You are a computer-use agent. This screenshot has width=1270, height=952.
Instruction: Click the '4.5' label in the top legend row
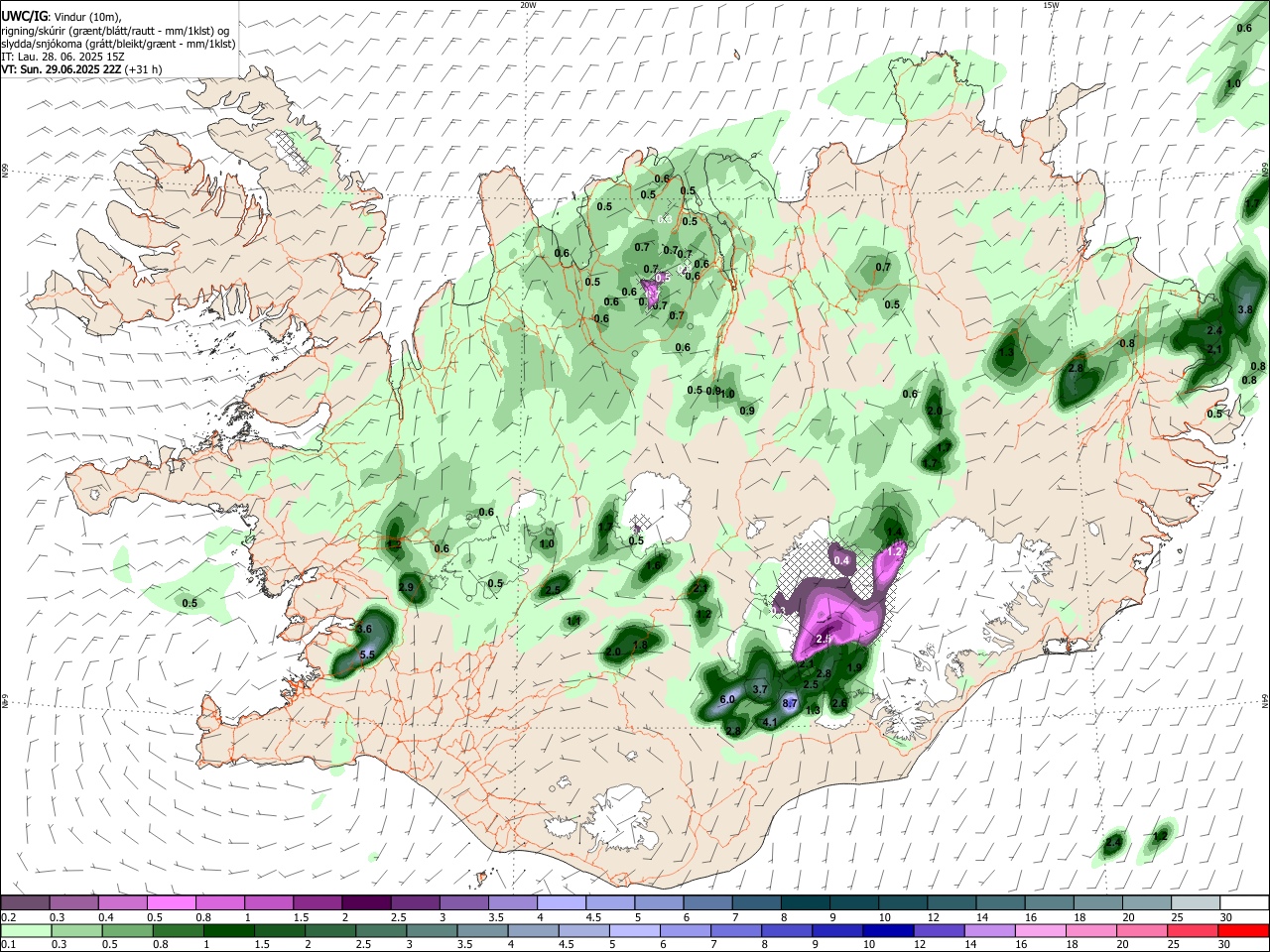593,916
